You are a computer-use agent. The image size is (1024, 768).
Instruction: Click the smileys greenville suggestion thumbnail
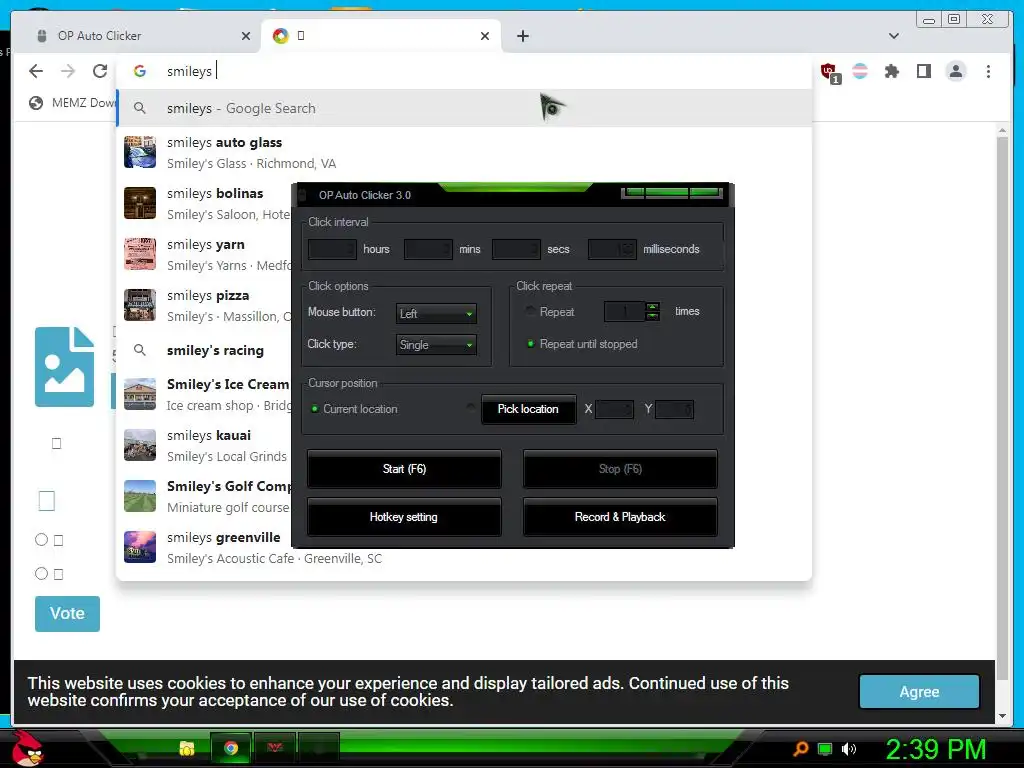tap(140, 547)
